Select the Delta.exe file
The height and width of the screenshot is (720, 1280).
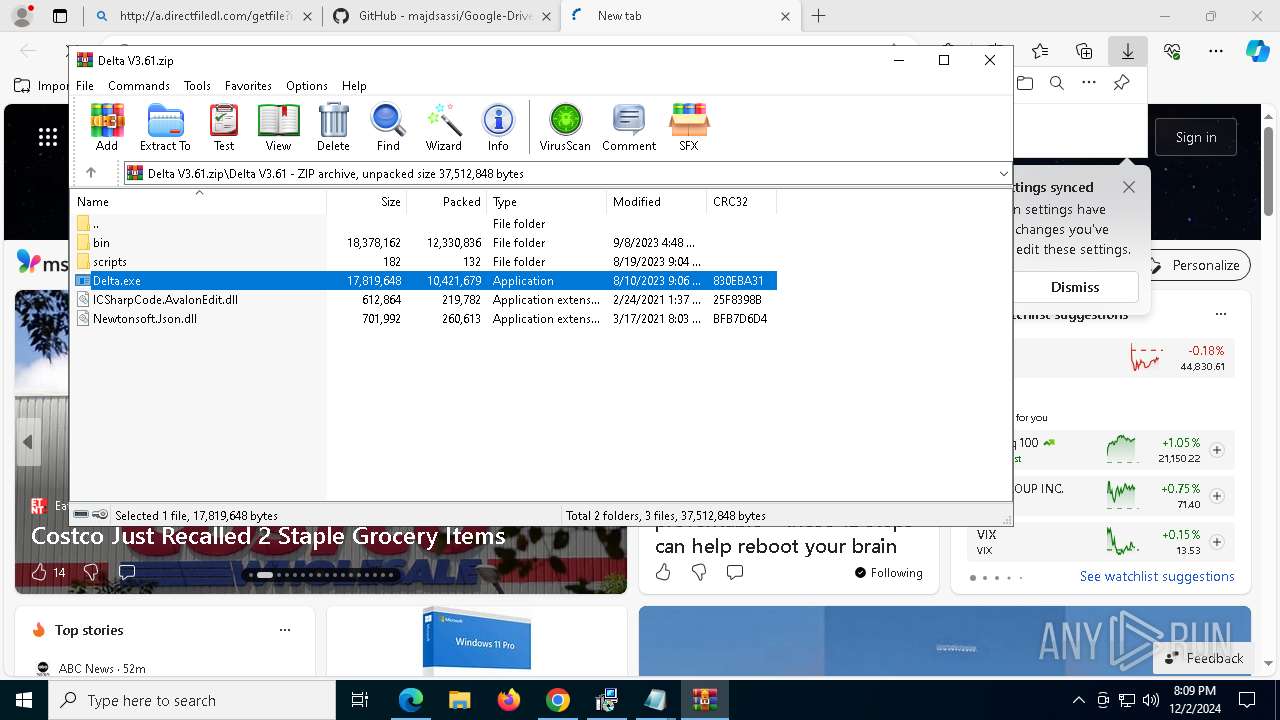tap(424, 281)
